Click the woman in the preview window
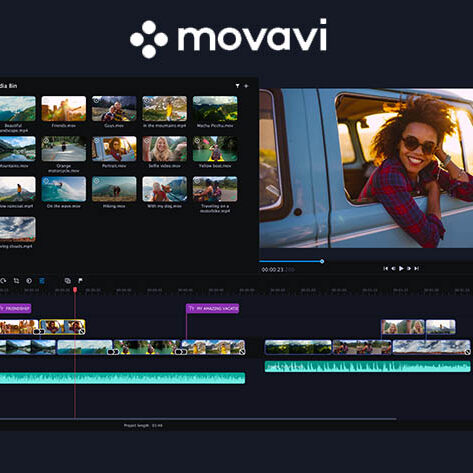 417,170
